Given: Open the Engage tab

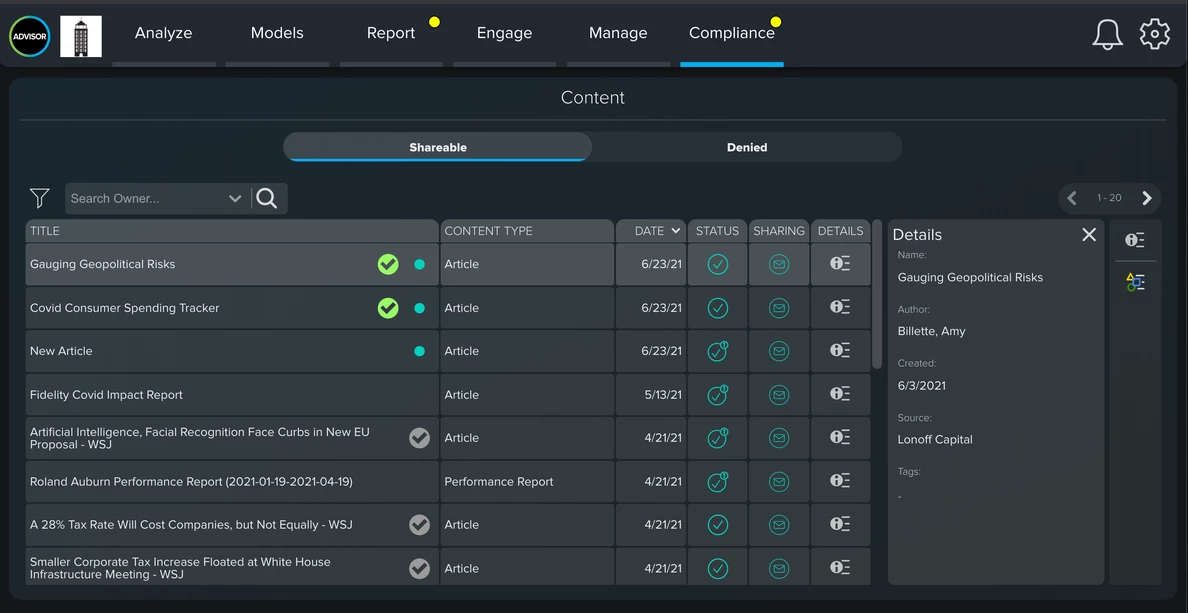Looking at the screenshot, I should 505,33.
